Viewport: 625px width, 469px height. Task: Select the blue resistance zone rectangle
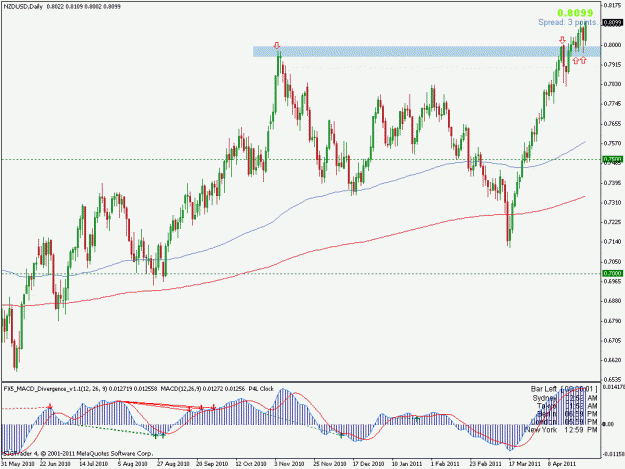click(x=426, y=51)
